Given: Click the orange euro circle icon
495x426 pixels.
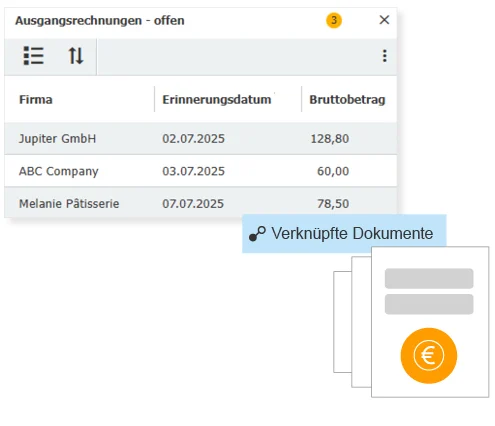Looking at the screenshot, I should point(429,356).
